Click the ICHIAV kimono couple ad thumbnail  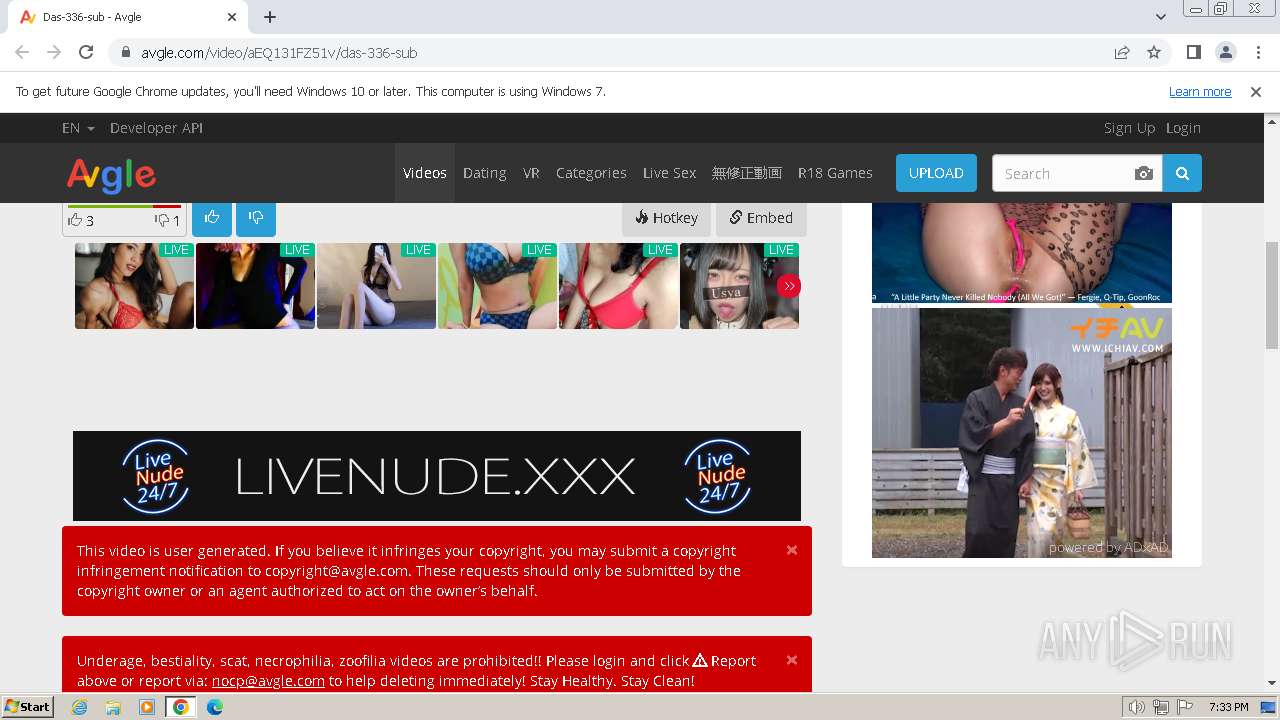1021,433
